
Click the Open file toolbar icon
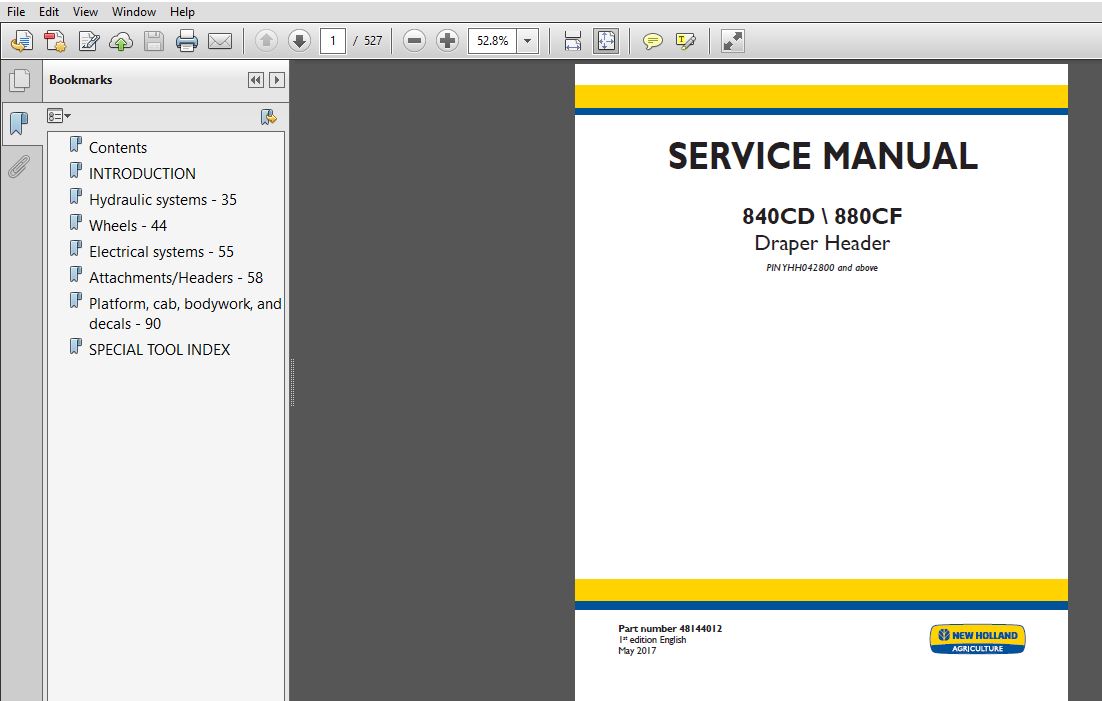coord(21,41)
